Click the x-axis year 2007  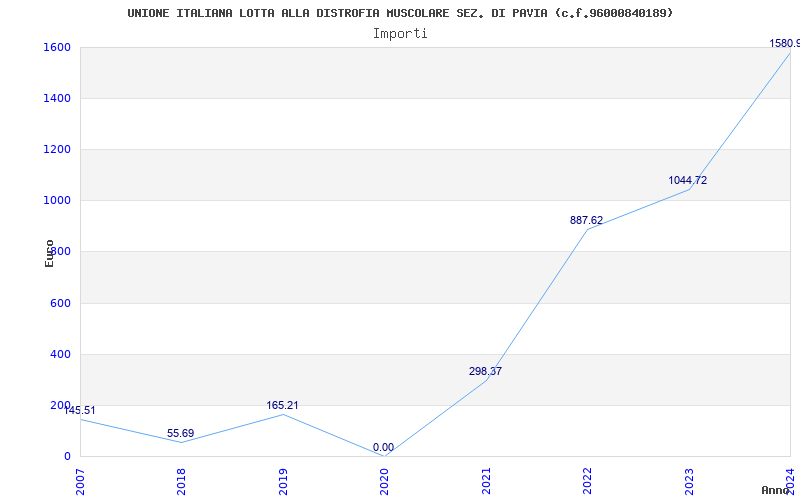[x=80, y=481]
